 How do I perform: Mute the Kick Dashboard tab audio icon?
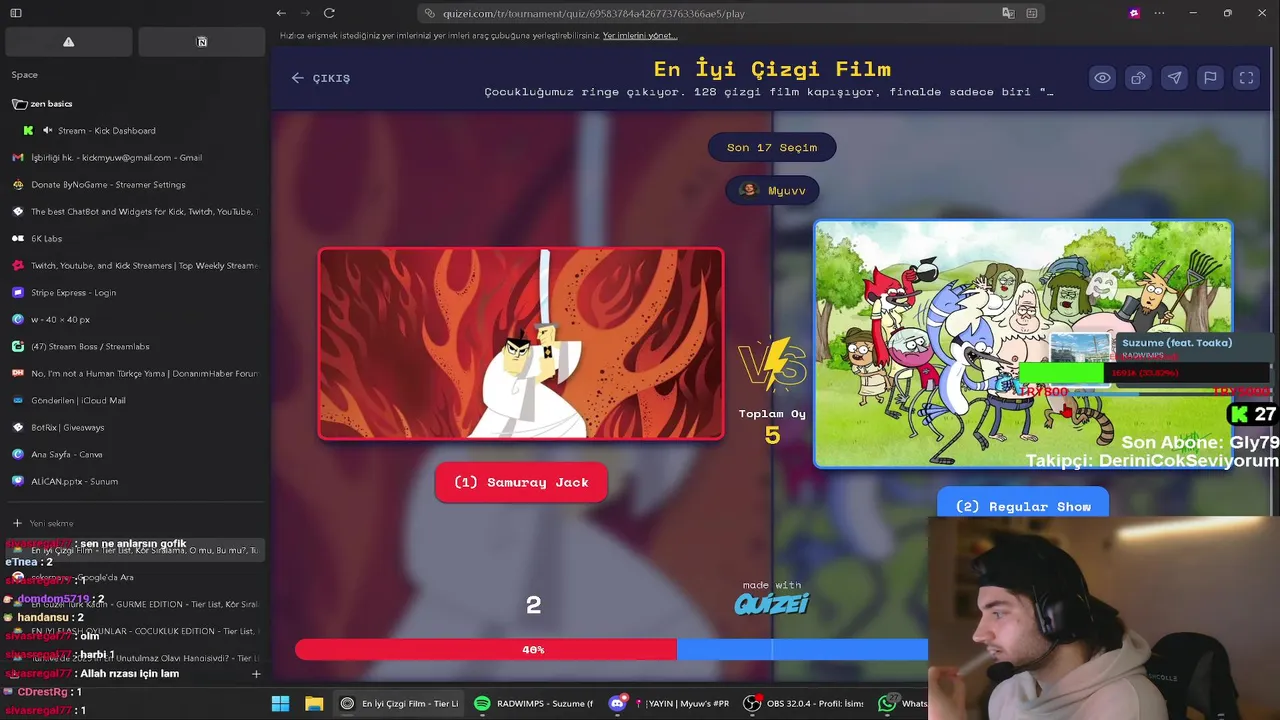point(47,131)
